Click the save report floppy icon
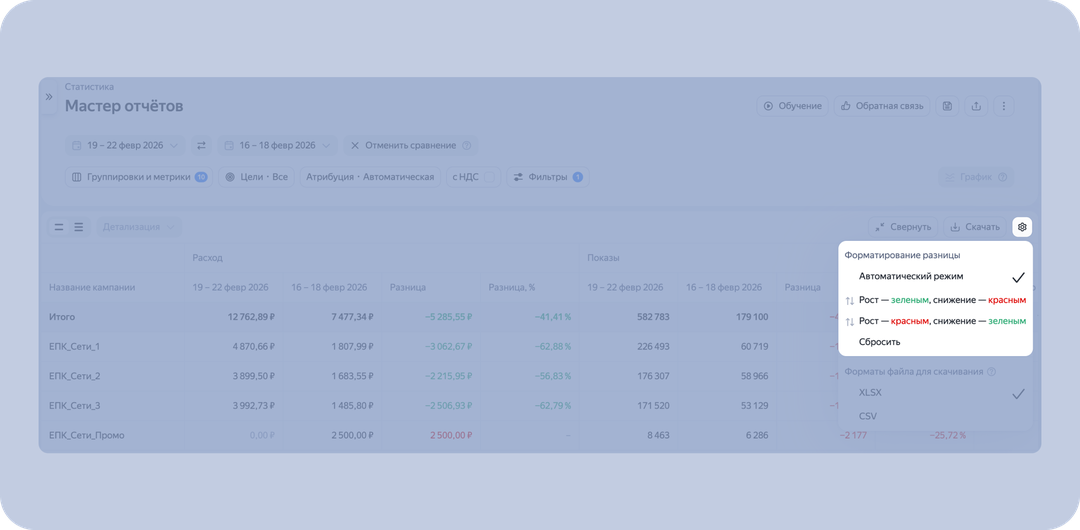Image resolution: width=1080 pixels, height=530 pixels. (947, 106)
